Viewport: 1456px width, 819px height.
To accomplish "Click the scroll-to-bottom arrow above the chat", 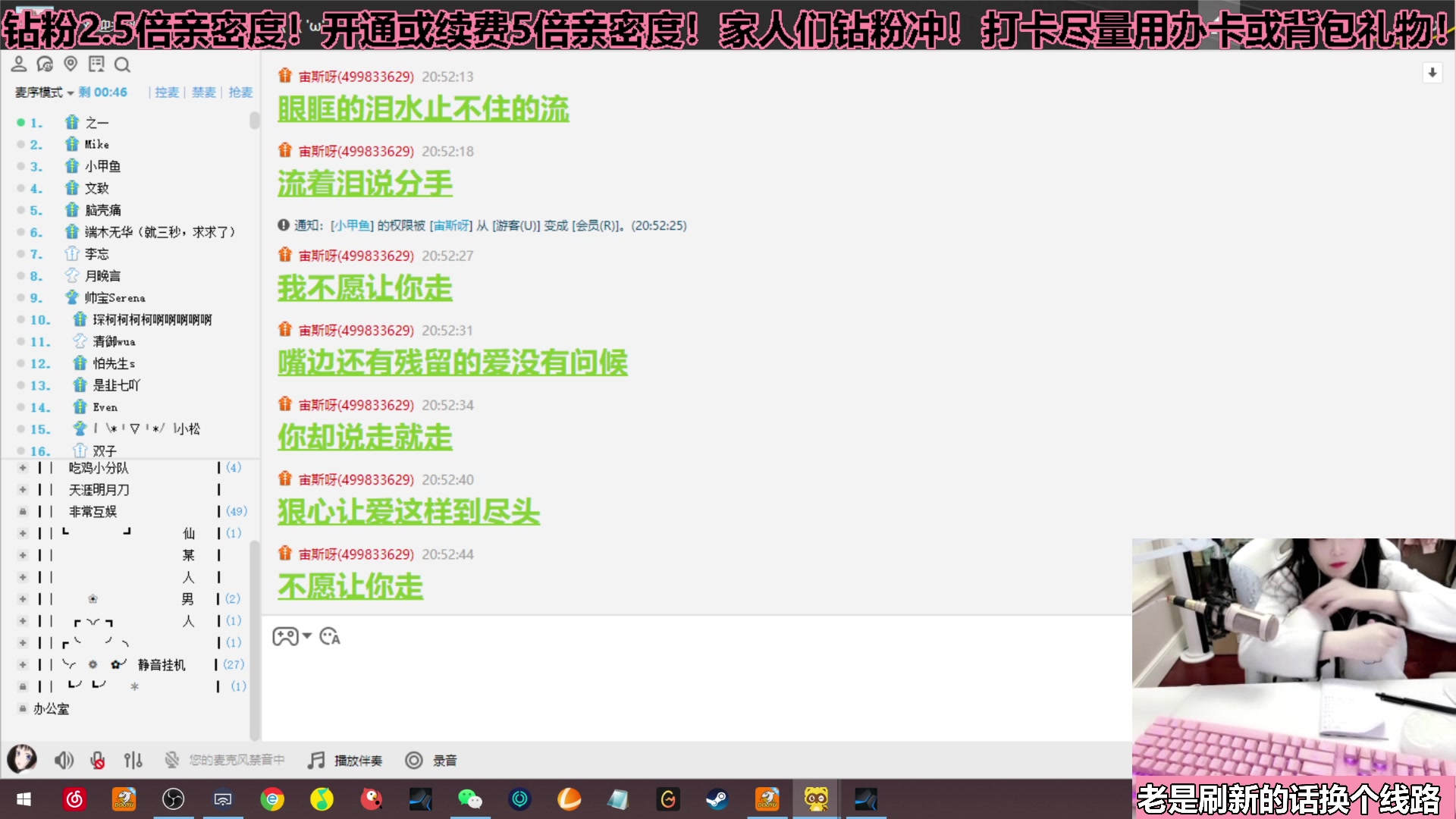I will click(x=1432, y=73).
